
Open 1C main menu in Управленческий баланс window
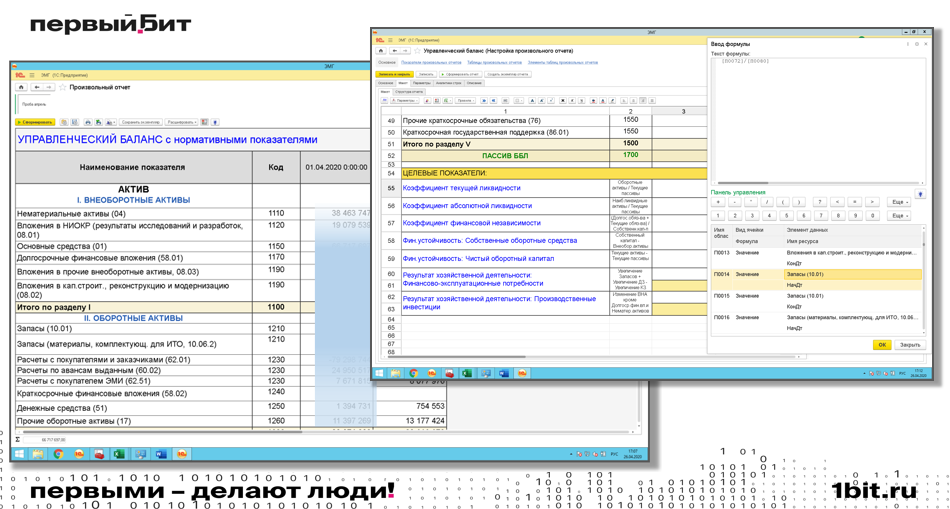pyautogui.click(x=390, y=40)
